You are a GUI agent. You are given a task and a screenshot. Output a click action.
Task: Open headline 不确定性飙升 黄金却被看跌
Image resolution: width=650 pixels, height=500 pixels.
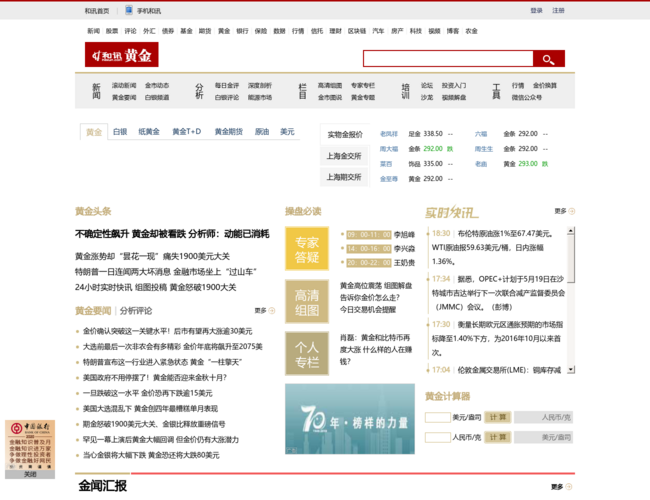click(172, 234)
